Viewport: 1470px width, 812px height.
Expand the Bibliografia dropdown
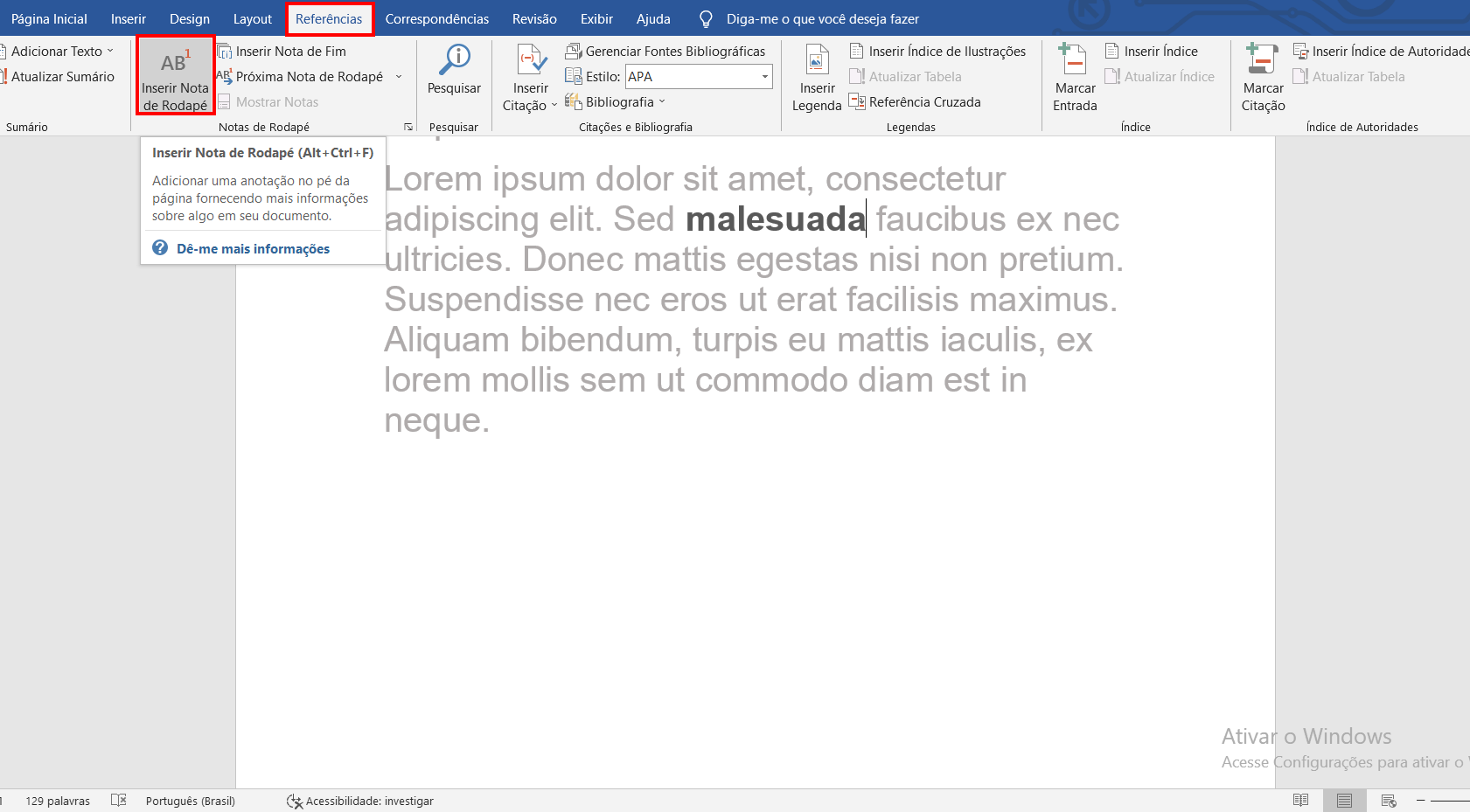pos(616,102)
